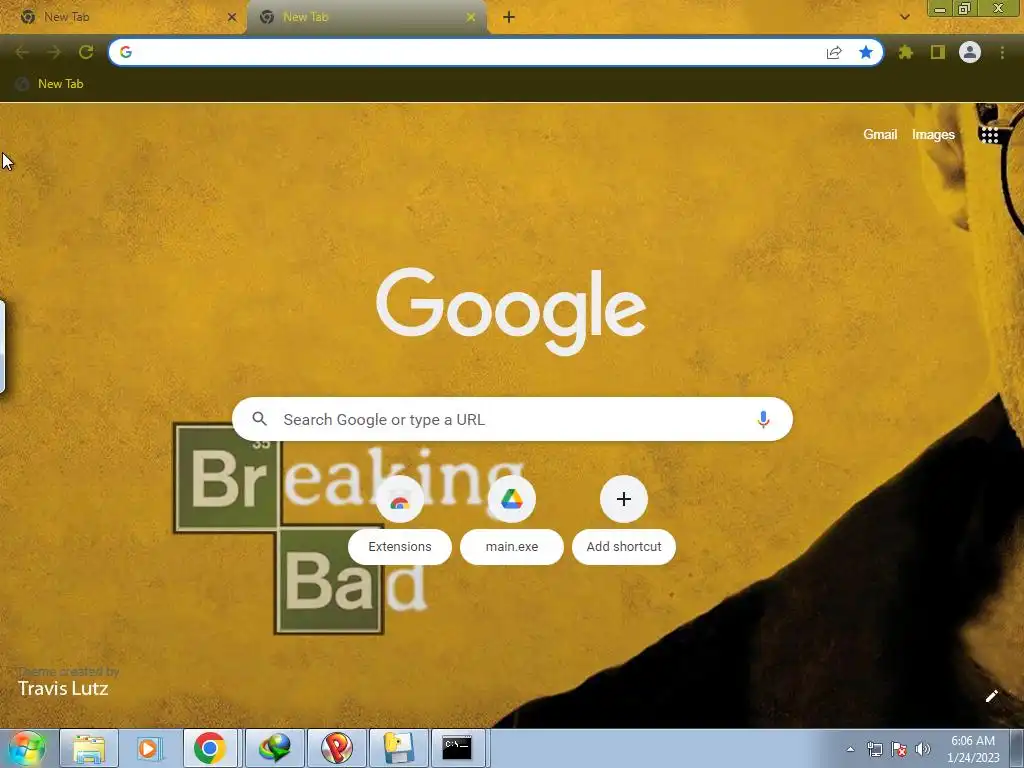This screenshot has width=1024, height=768.
Task: Open the profile avatar menu
Action: pos(970,52)
